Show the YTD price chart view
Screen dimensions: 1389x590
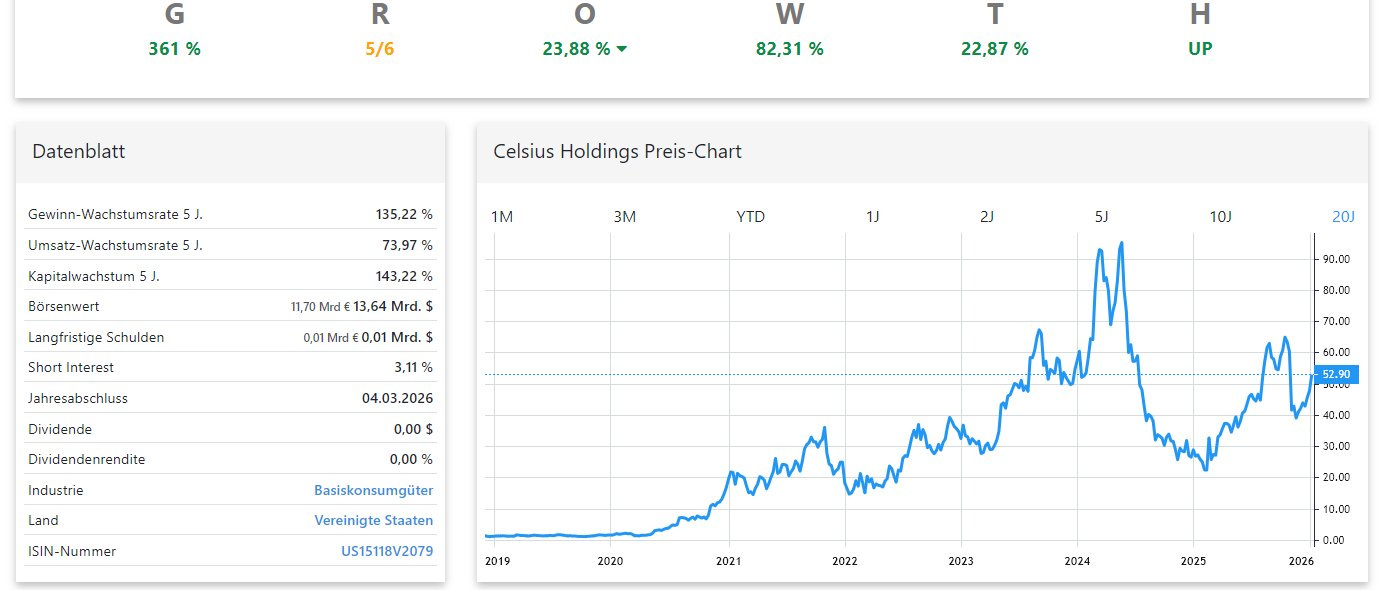(x=750, y=216)
